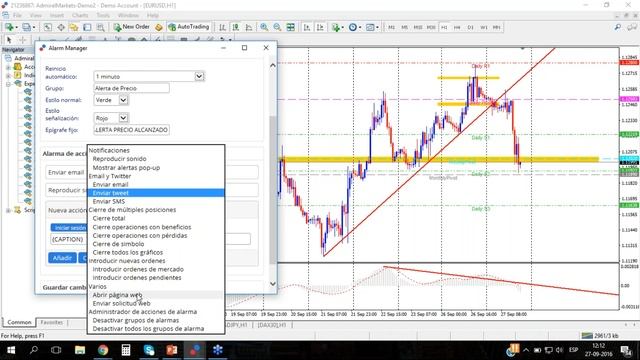
Task: Expand the first Navigator tree node
Action: tap(8, 67)
